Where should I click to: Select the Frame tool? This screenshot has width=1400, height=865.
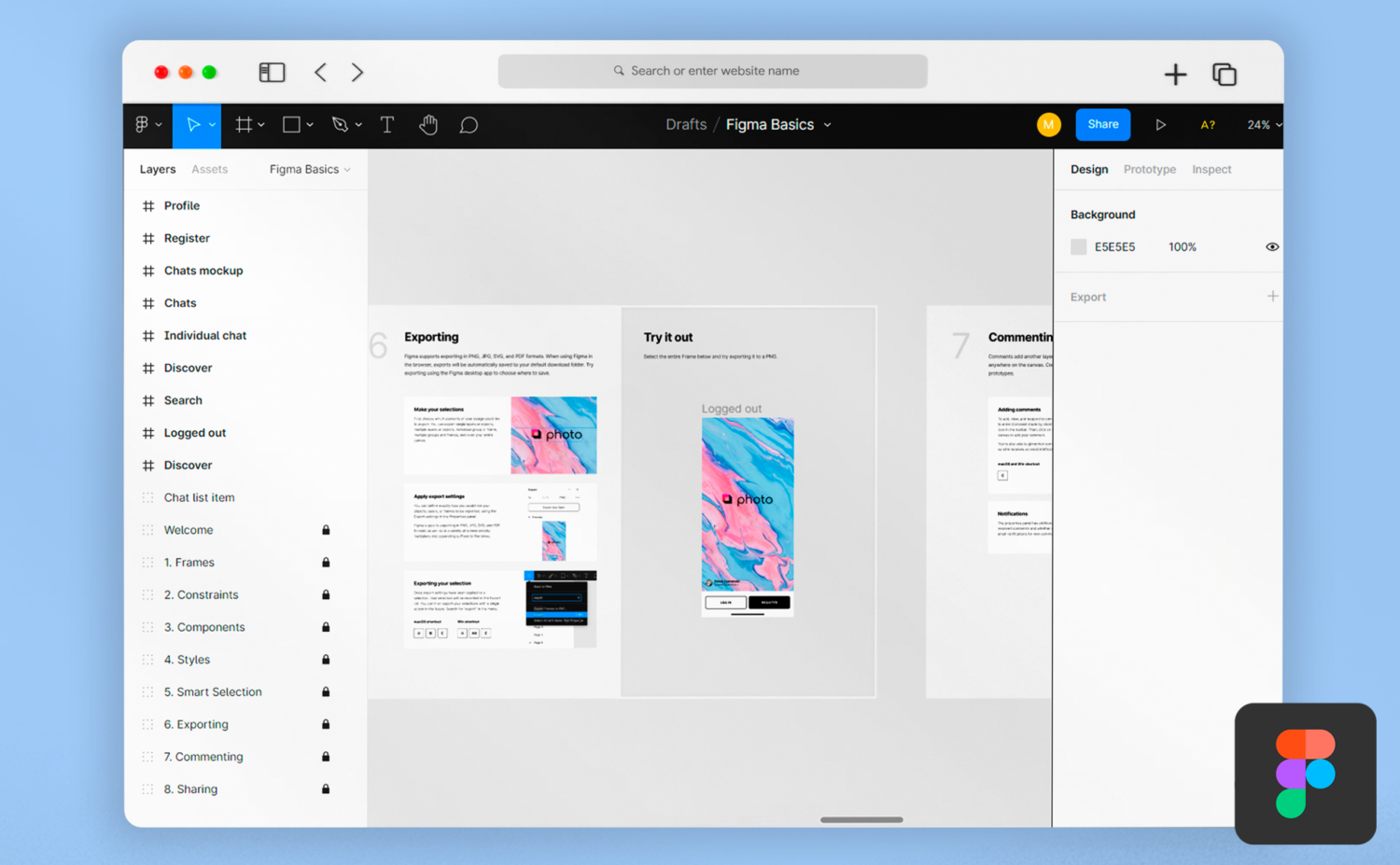coord(244,124)
